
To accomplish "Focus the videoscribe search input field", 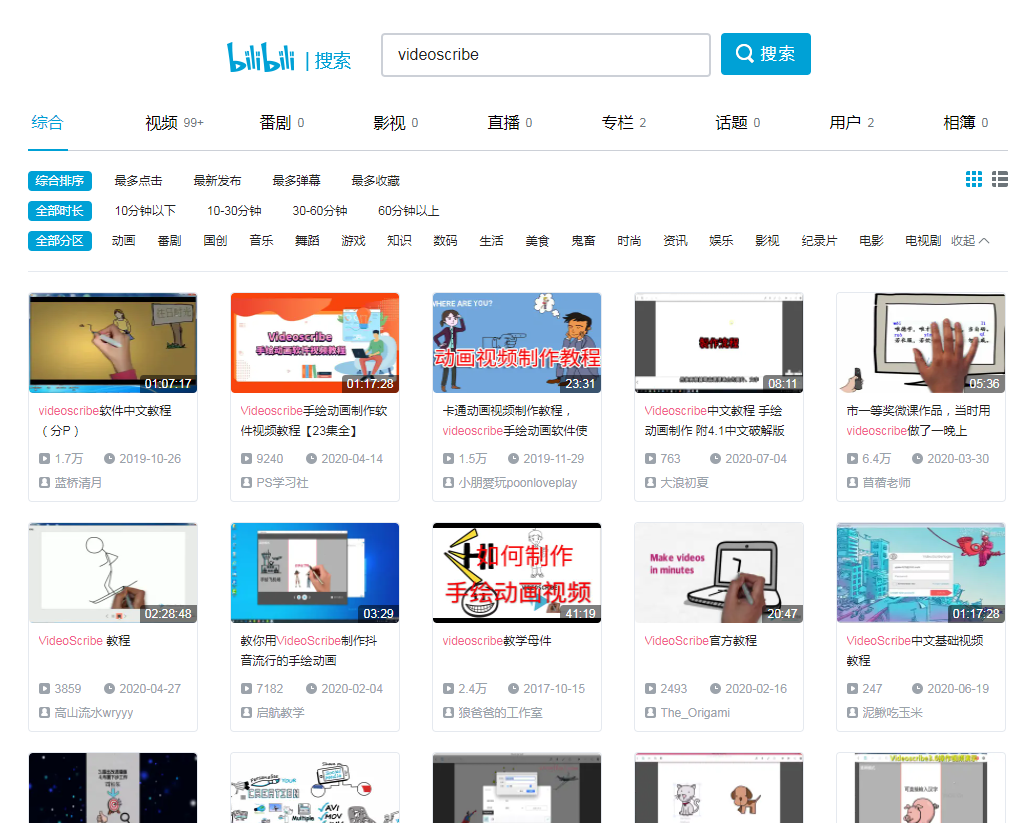I will pos(546,55).
